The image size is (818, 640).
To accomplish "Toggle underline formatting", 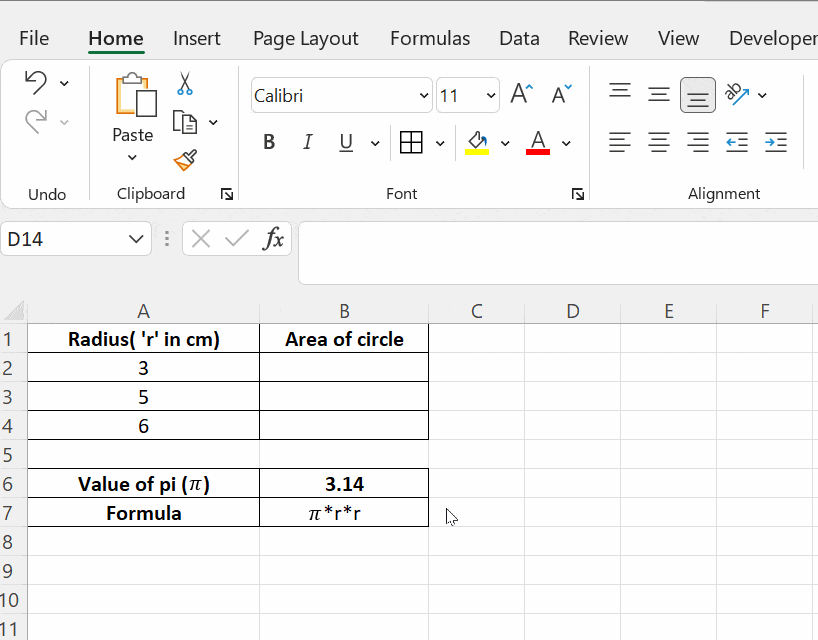I will 343,142.
